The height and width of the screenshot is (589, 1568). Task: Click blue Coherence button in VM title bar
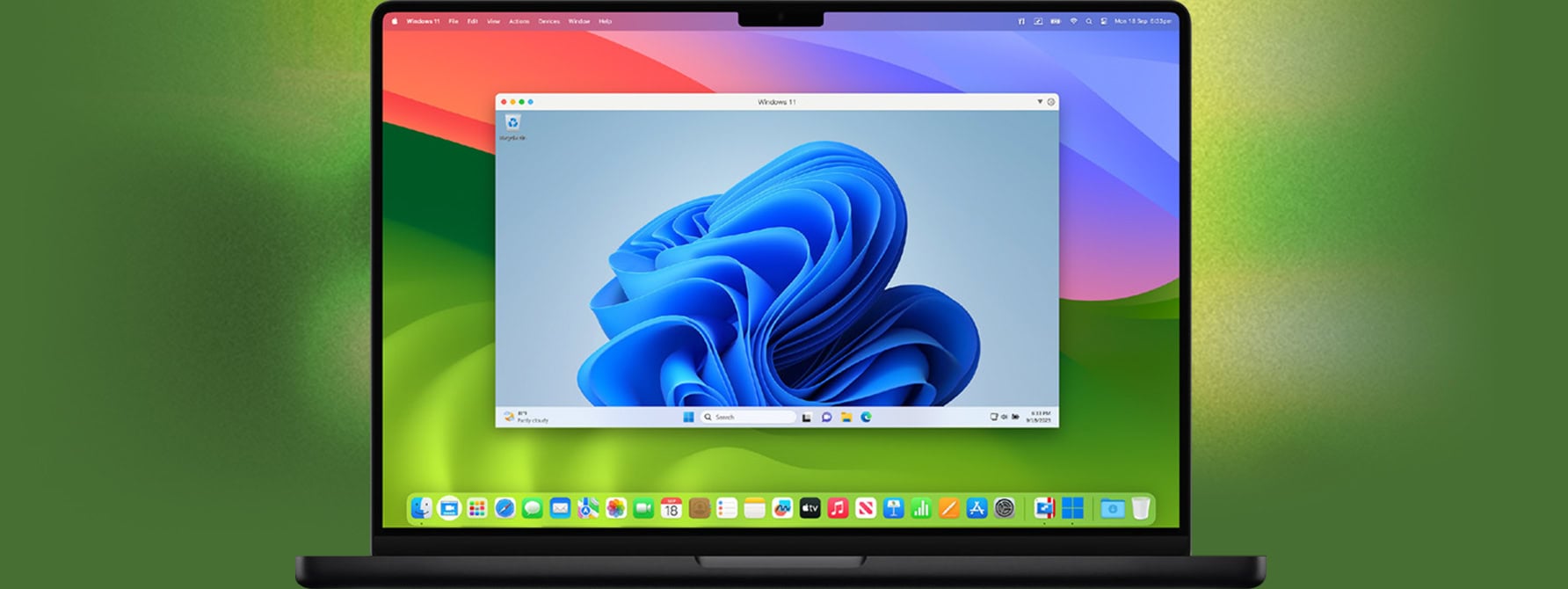coord(530,102)
